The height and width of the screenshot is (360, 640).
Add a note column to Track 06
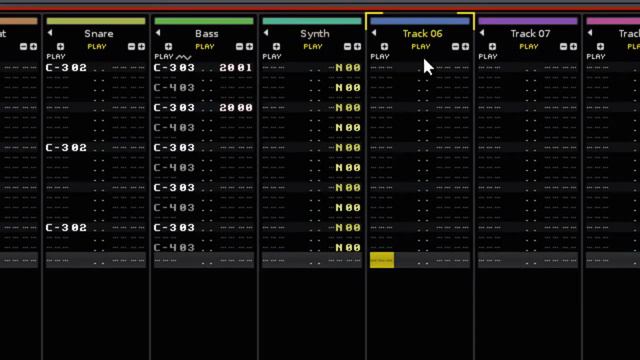(384, 47)
